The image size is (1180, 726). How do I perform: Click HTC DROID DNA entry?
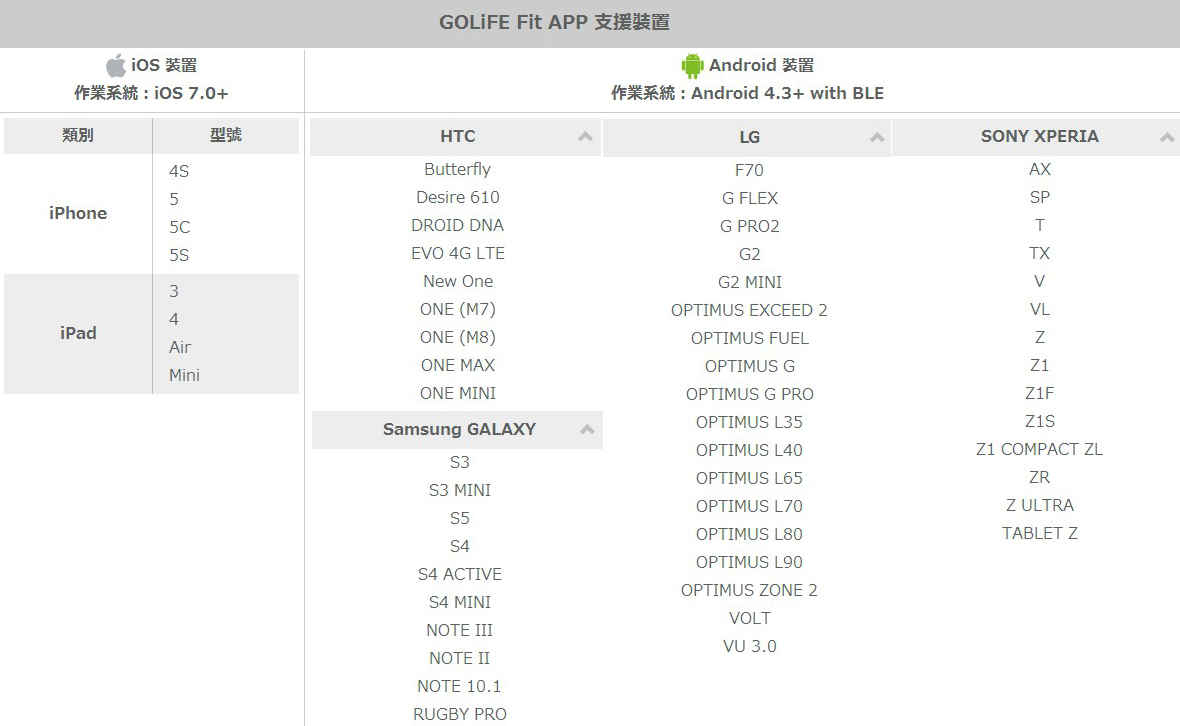point(458,226)
